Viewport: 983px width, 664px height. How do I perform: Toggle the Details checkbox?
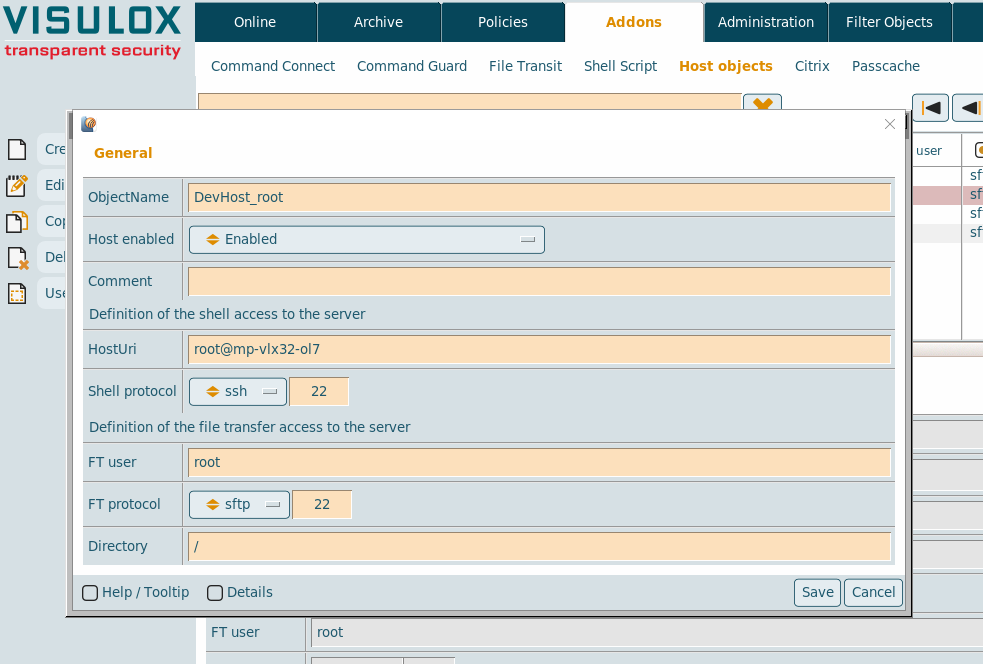click(215, 593)
